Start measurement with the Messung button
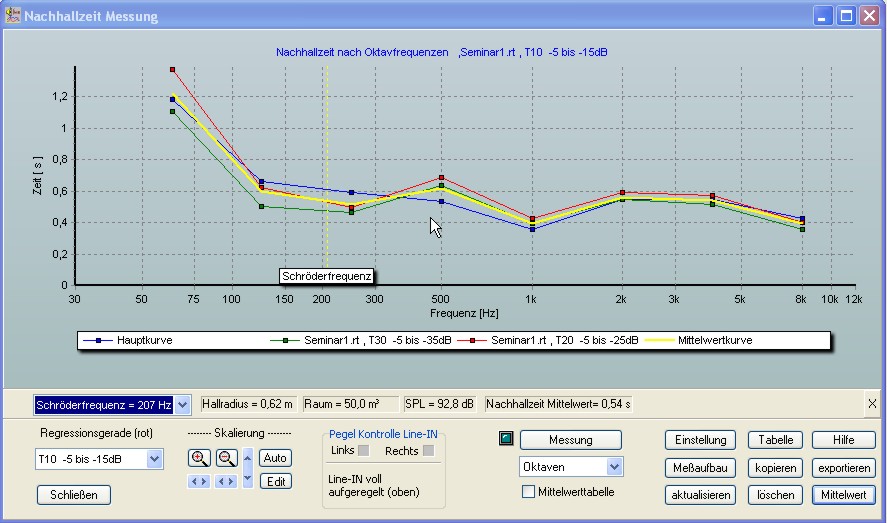 tap(570, 440)
